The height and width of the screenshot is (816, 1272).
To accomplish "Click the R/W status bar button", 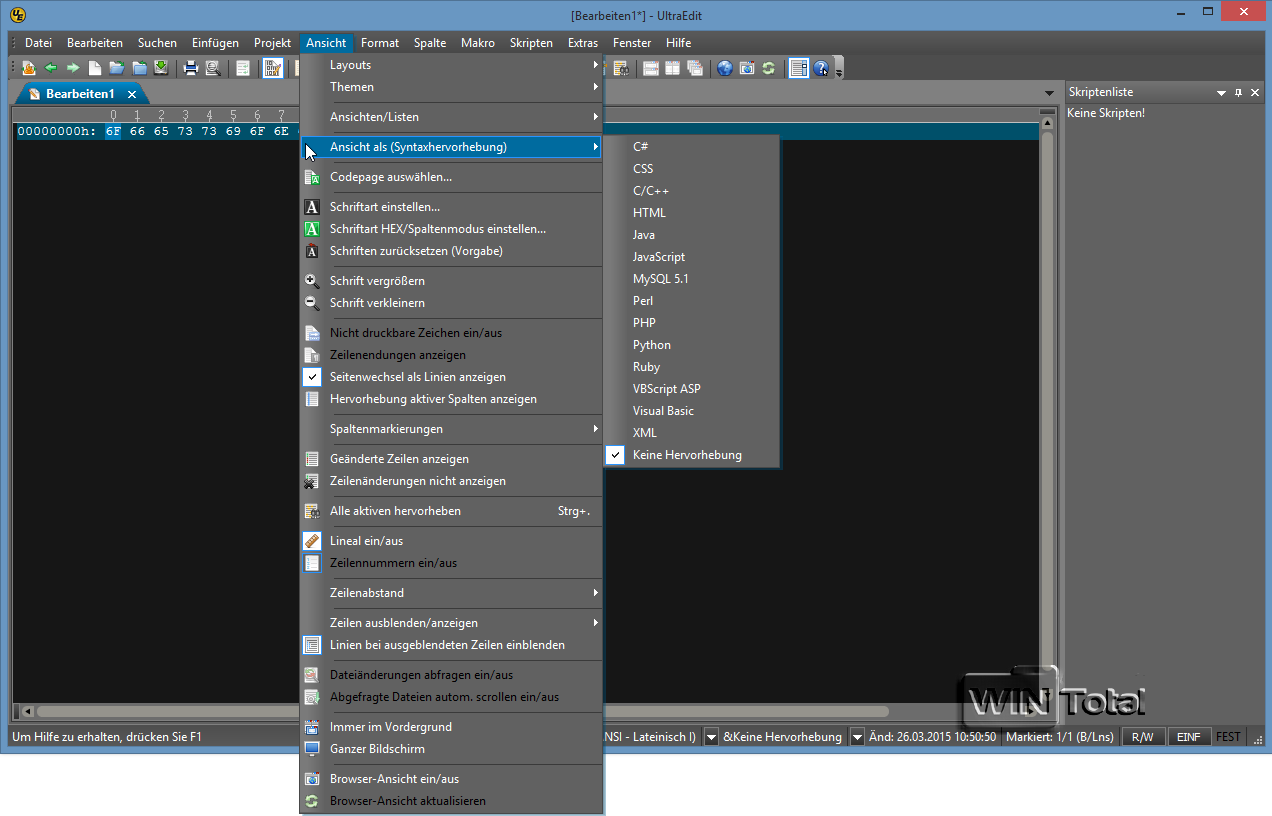I will click(1143, 737).
